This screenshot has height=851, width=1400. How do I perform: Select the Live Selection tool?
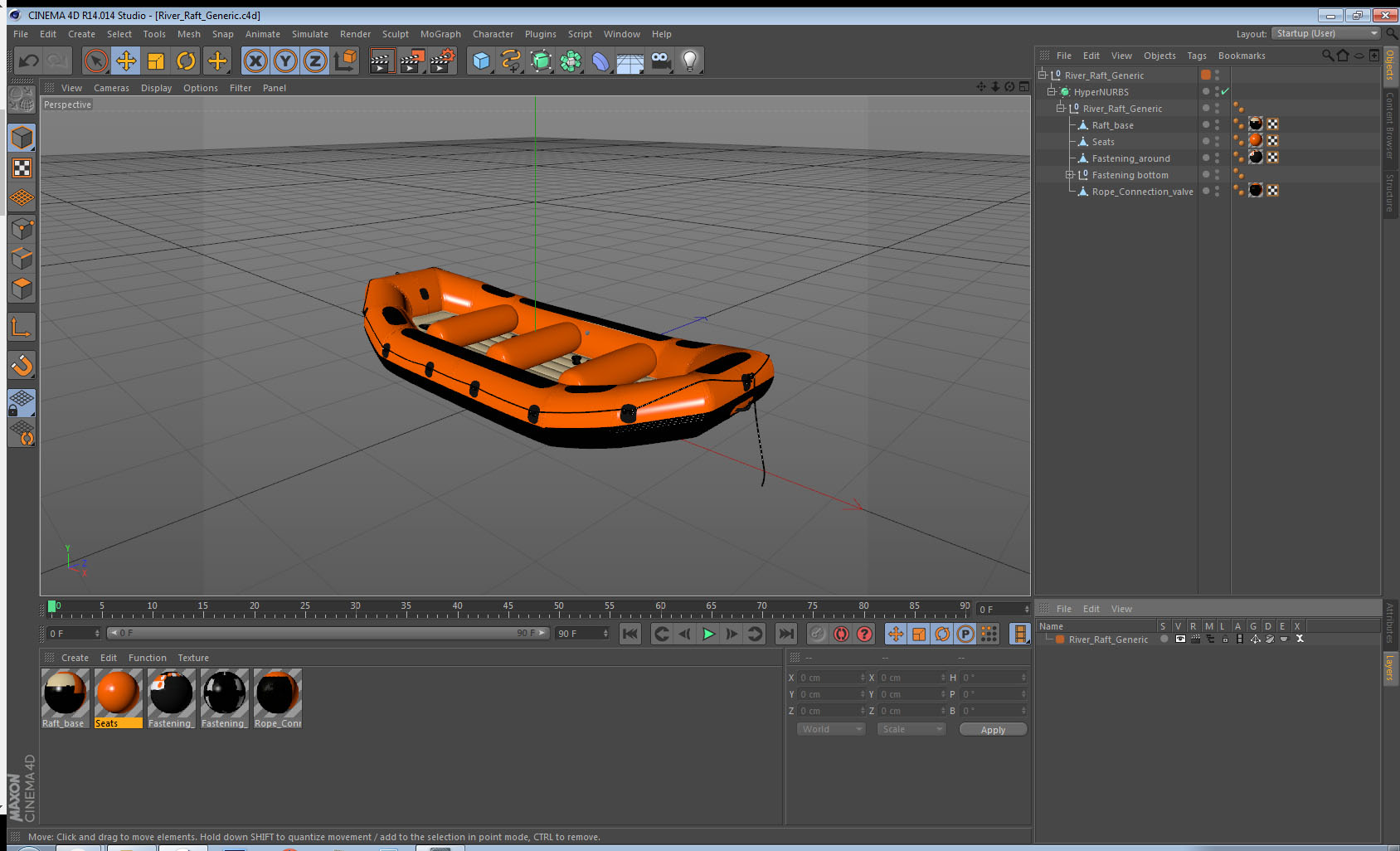point(96,61)
